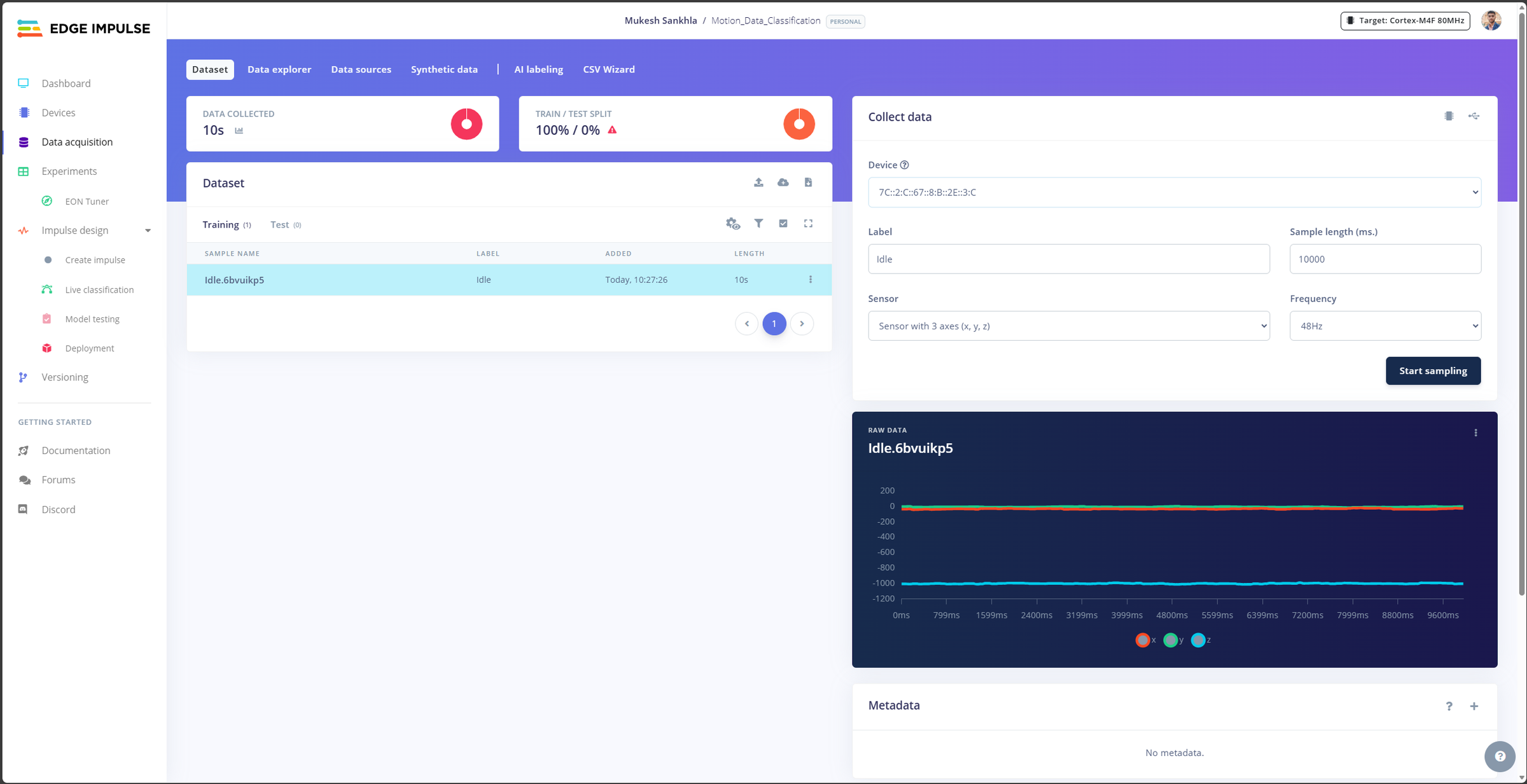The image size is (1527, 784).
Task: Click the upload data icon in Dataset header
Action: (x=758, y=182)
